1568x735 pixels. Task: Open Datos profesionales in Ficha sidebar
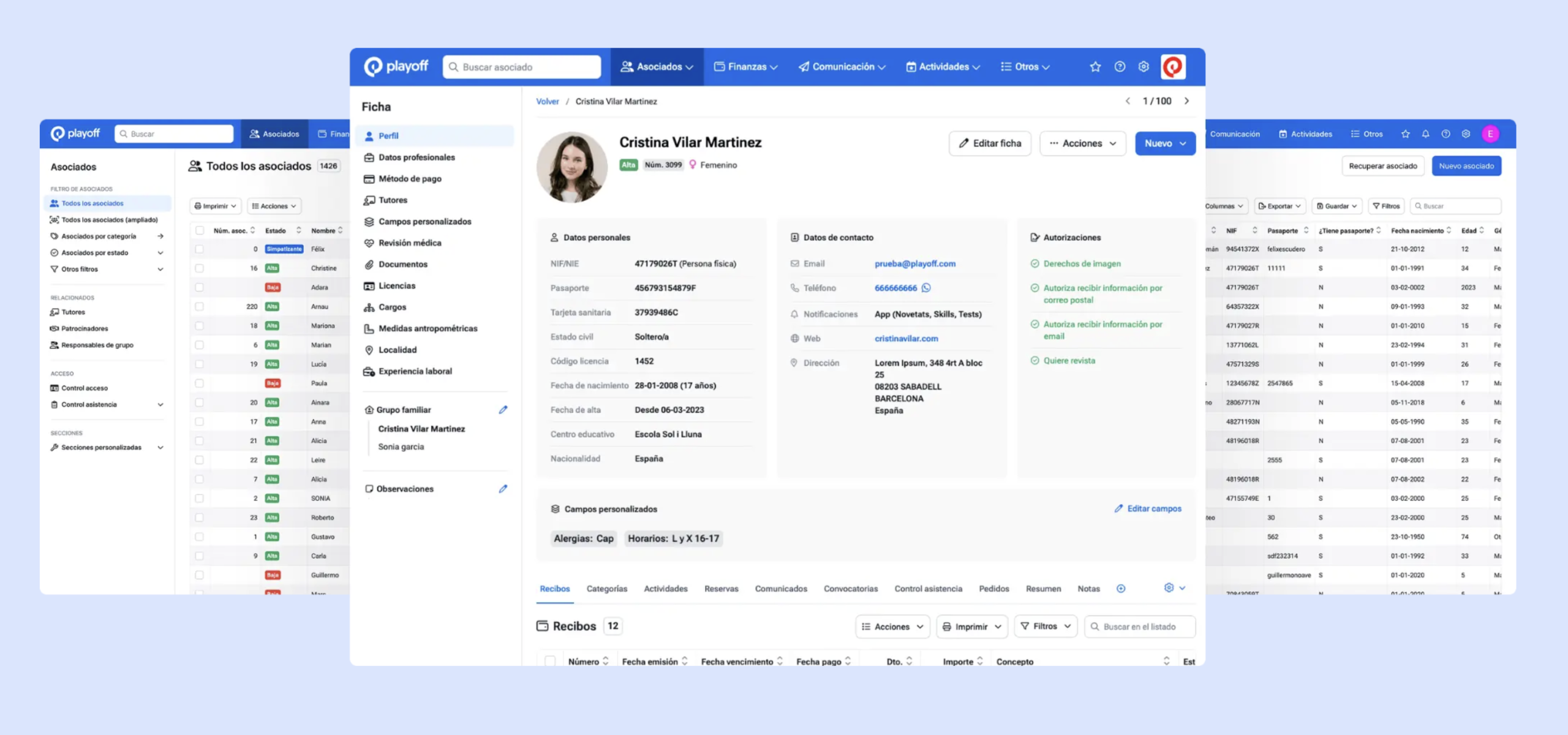(417, 157)
